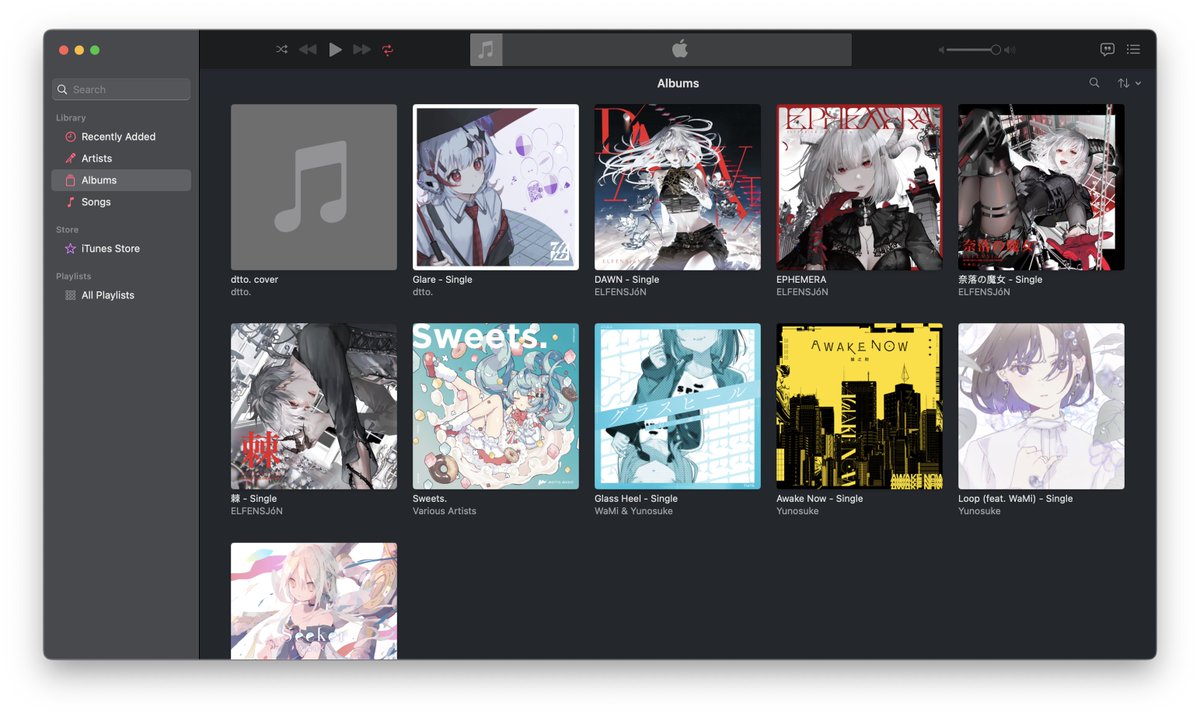
Task: Click the music note artwork in now-playing bar
Action: click(x=486, y=50)
